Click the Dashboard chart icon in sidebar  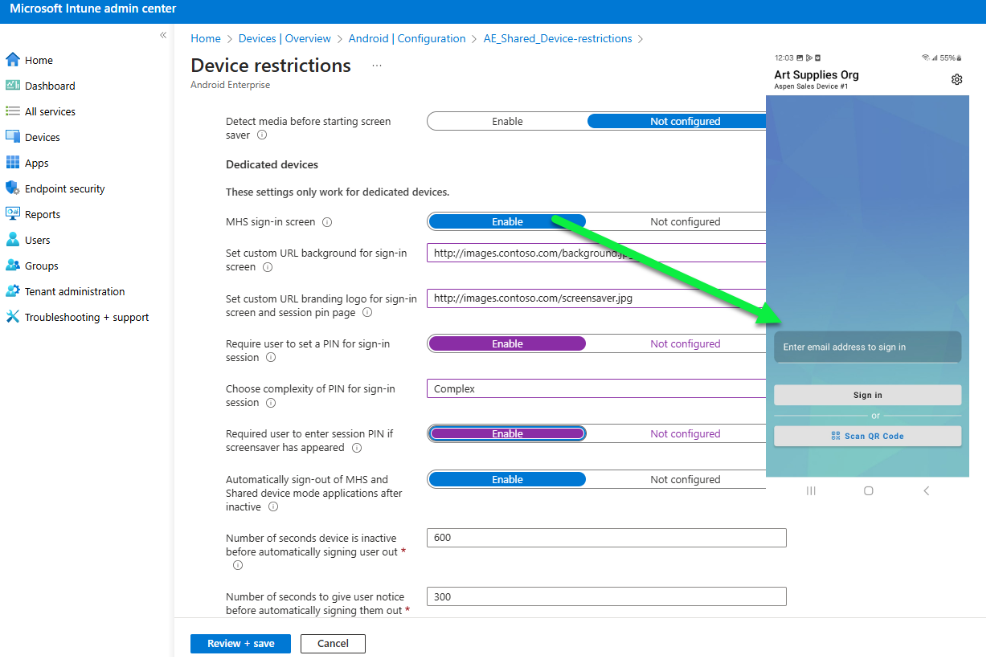[13, 86]
